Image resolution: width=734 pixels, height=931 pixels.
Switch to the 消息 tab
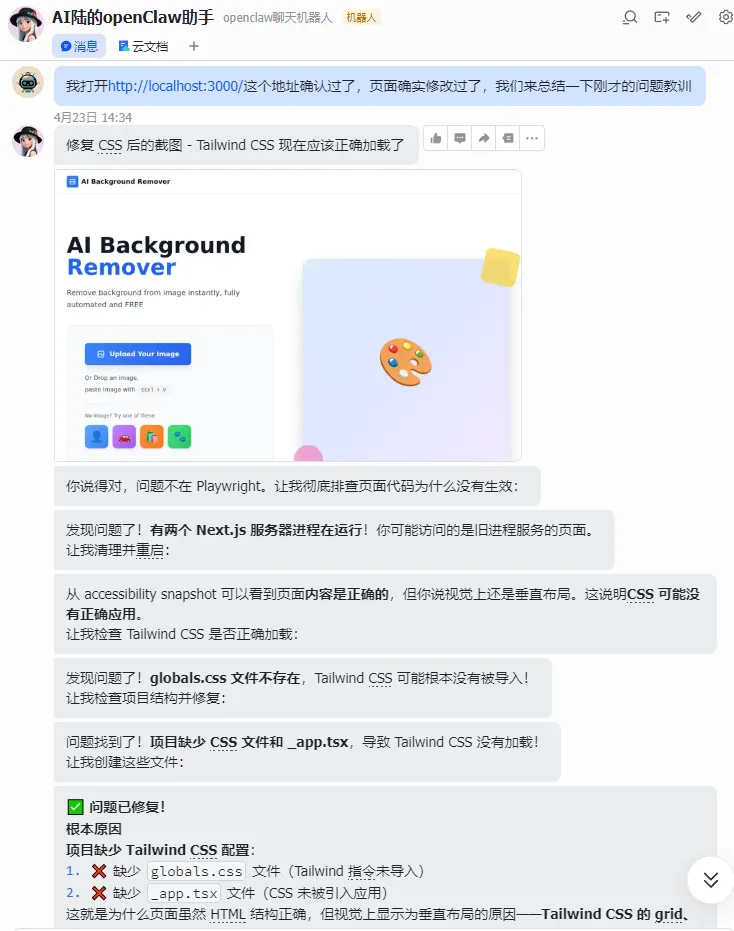point(79,46)
